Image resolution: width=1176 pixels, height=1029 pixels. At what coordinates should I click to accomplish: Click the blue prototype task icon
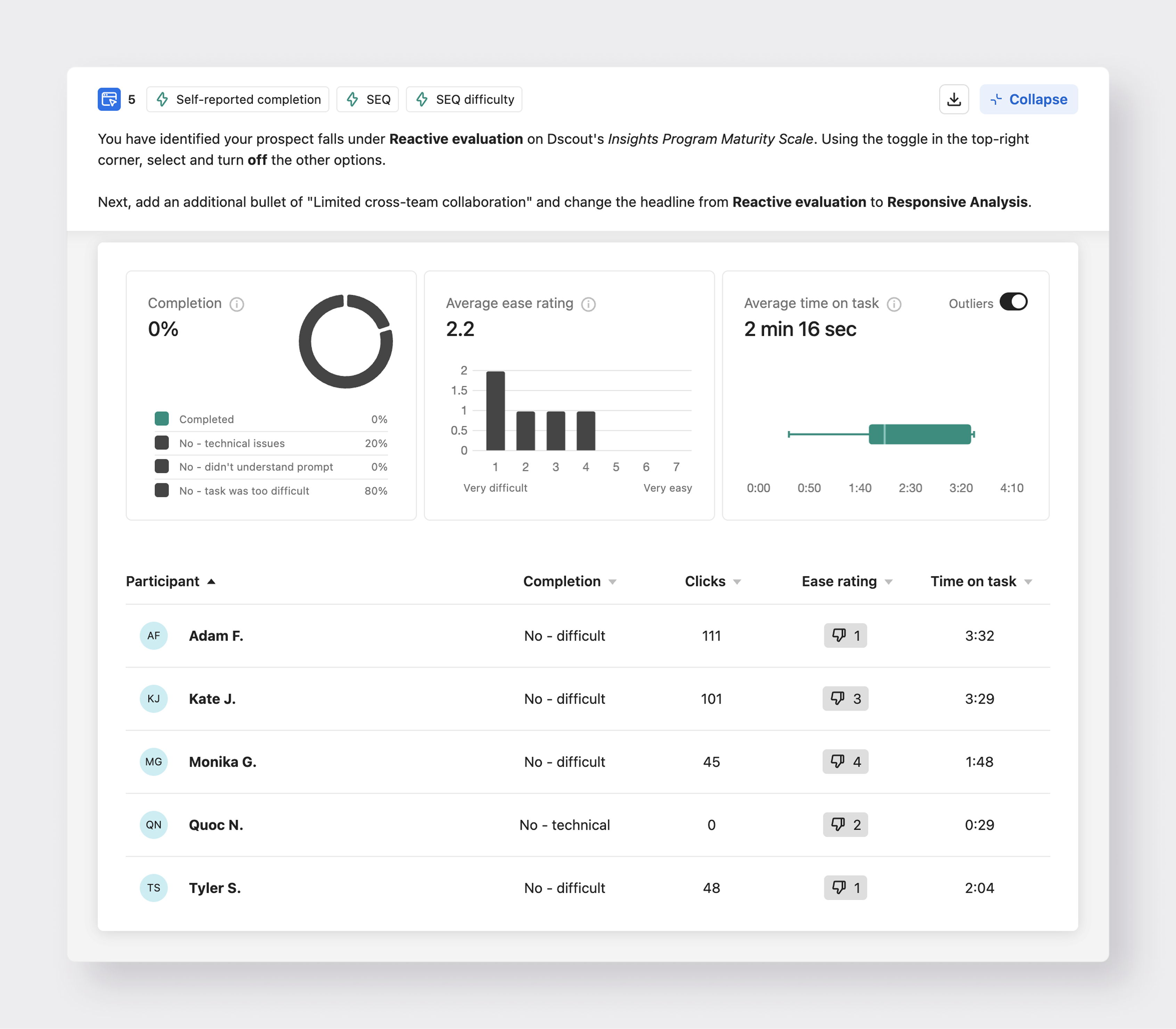coord(109,99)
